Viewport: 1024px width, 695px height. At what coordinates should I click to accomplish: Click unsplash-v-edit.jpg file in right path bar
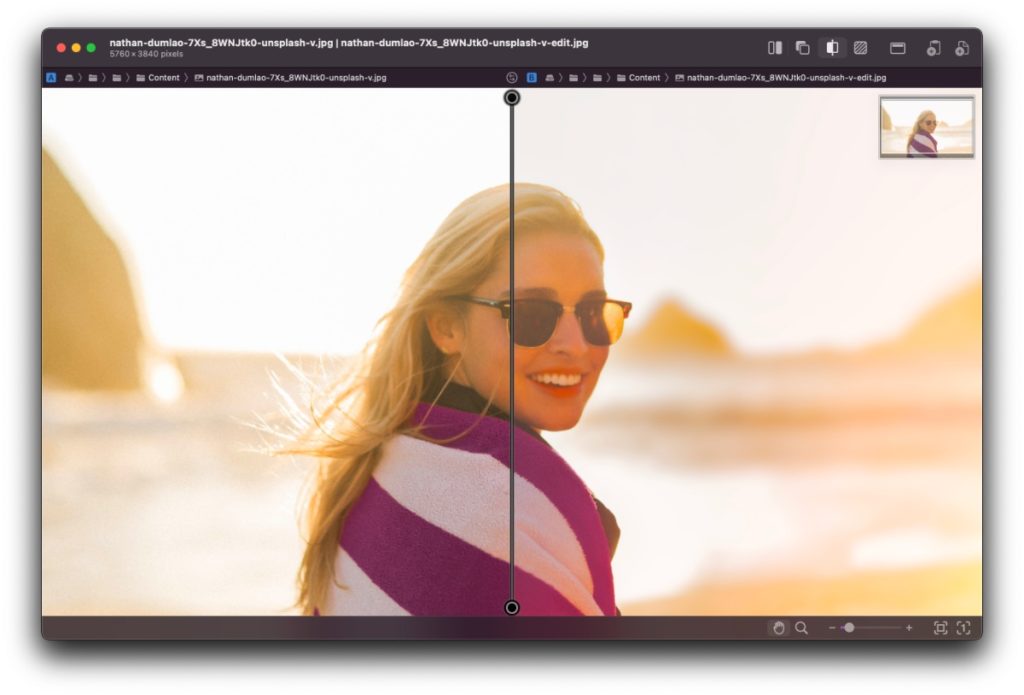[x=786, y=77]
